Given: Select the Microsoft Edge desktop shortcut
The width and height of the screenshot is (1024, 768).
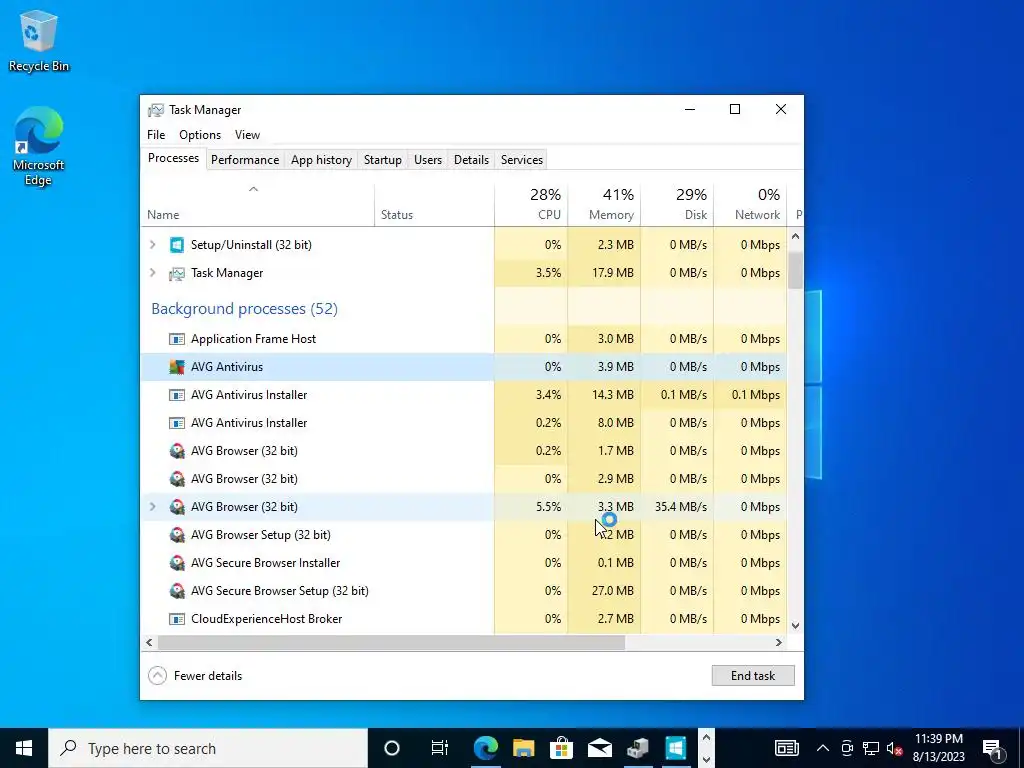Looking at the screenshot, I should coord(39,146).
